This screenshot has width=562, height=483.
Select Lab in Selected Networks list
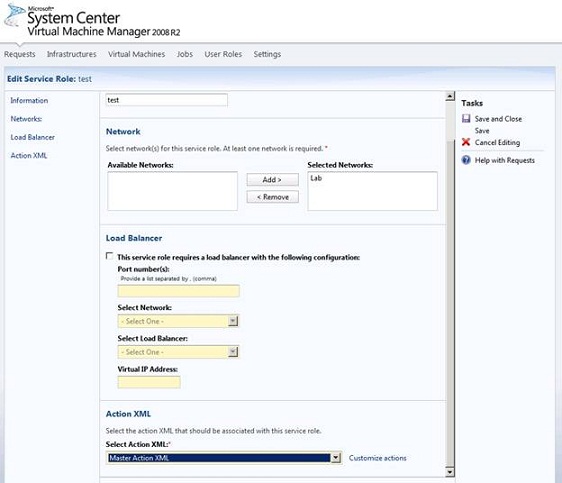pyautogui.click(x=316, y=178)
